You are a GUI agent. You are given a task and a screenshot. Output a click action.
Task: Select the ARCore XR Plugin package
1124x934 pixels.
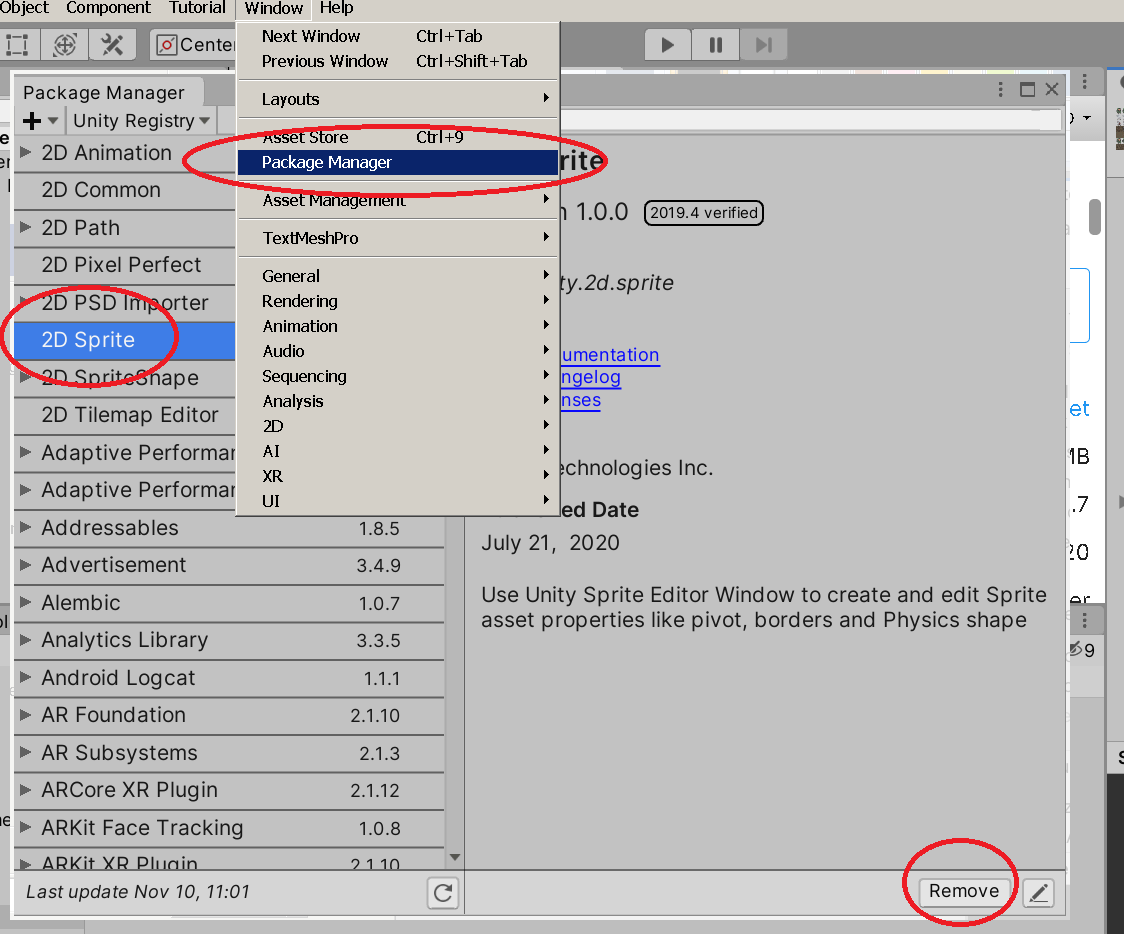click(229, 790)
